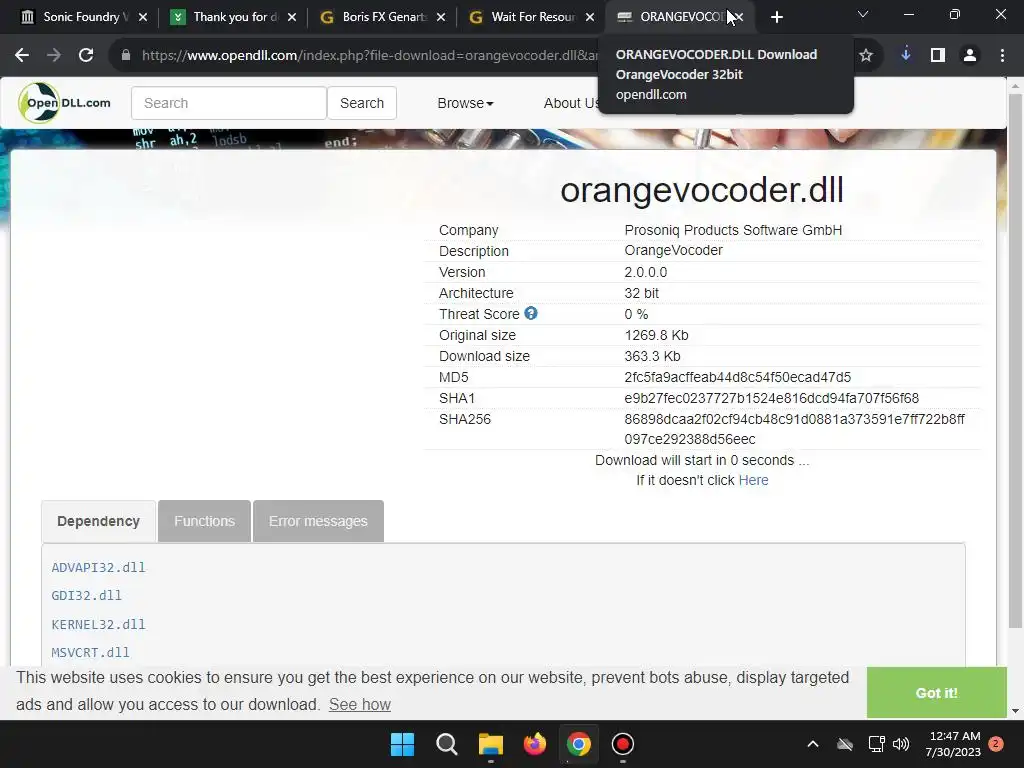Open the KERNEL32.dll dependency link
Viewport: 1024px width, 768px height.
pos(99,624)
